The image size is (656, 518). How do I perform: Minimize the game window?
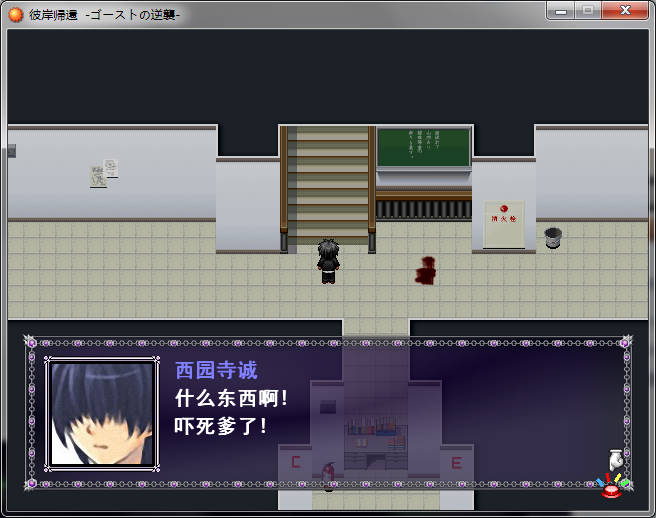tap(561, 11)
